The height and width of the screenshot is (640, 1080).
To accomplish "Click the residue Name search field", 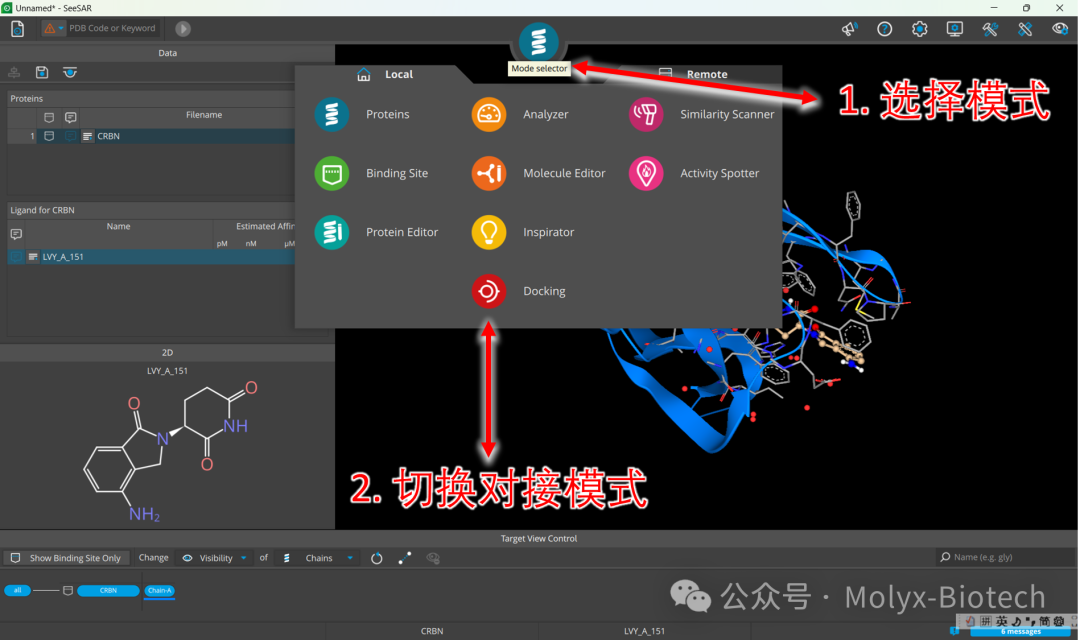I will pos(1006,557).
